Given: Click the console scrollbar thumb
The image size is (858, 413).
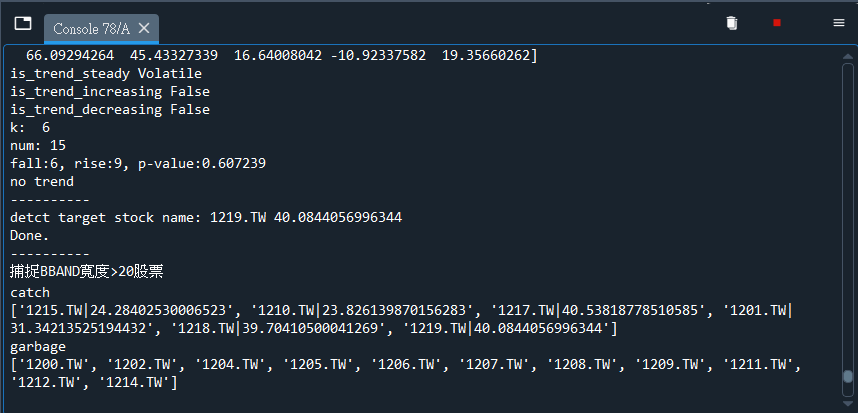Looking at the screenshot, I should pos(848,376).
